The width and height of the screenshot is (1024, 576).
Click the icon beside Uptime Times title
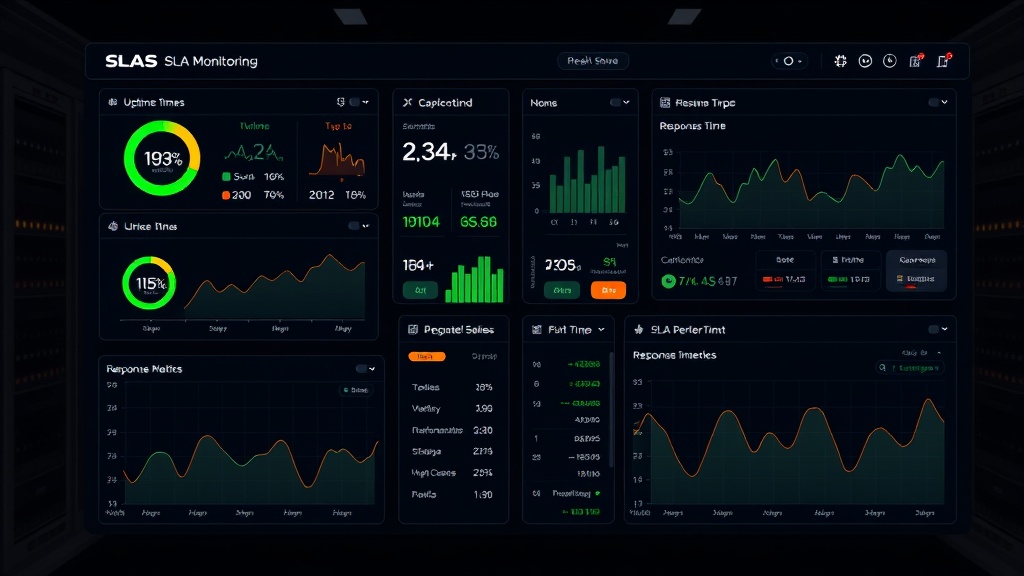click(x=112, y=103)
